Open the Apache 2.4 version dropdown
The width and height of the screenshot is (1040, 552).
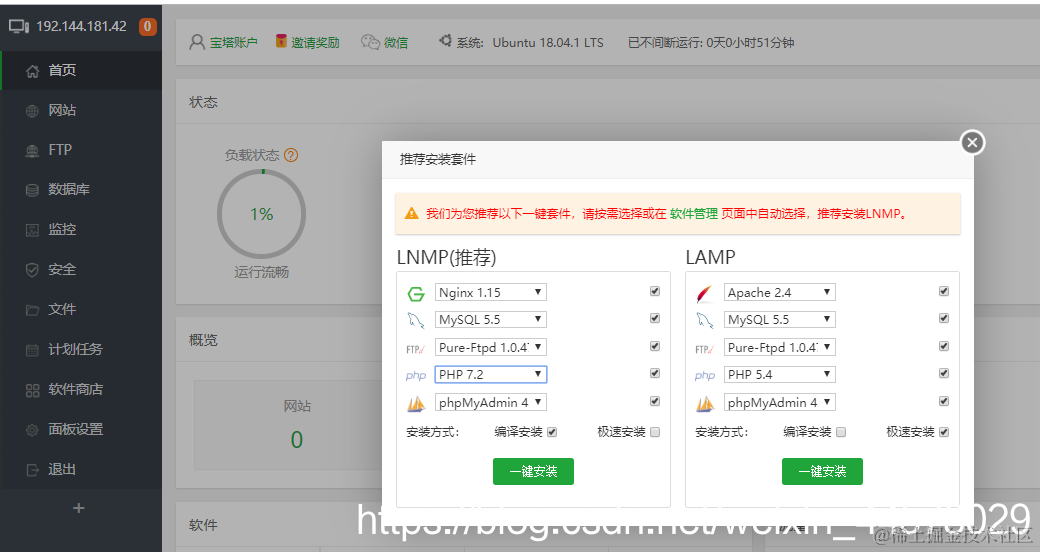(x=779, y=293)
